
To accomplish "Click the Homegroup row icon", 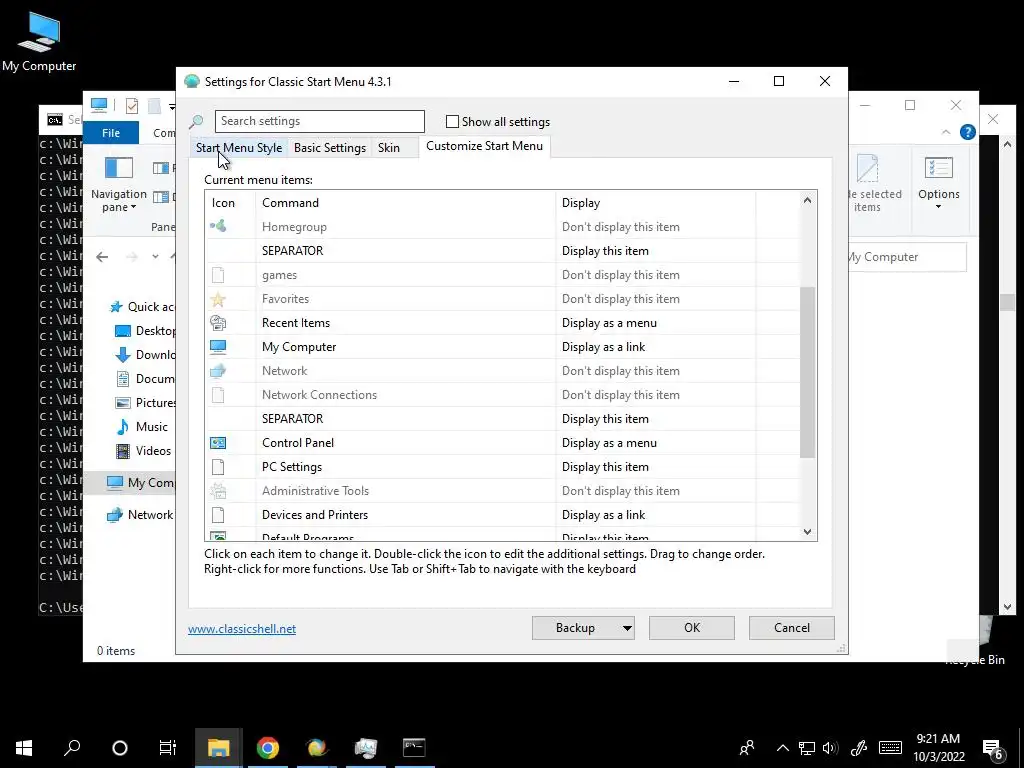I will click(x=218, y=227).
